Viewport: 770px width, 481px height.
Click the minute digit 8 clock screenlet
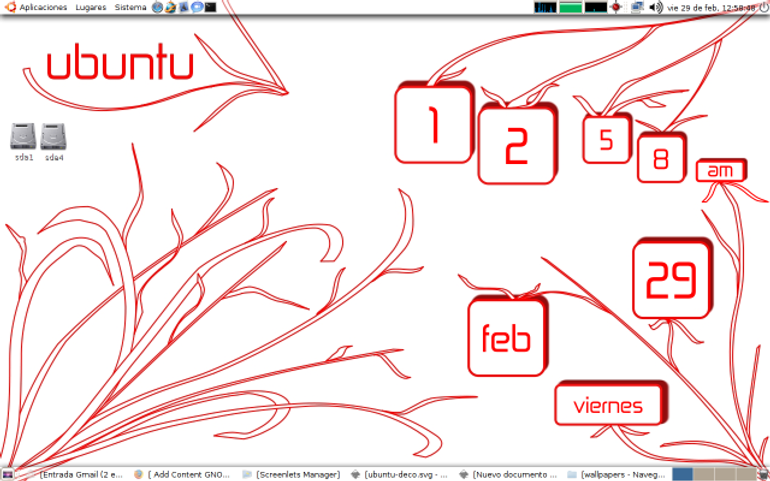661,158
